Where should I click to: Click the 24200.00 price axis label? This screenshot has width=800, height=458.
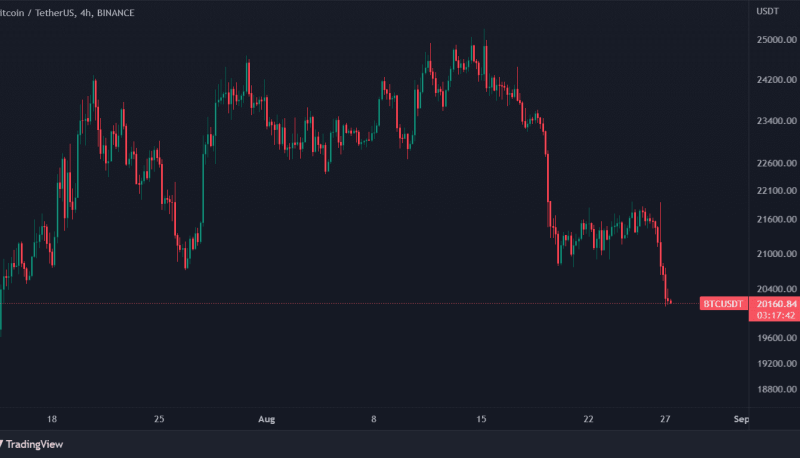776,80
